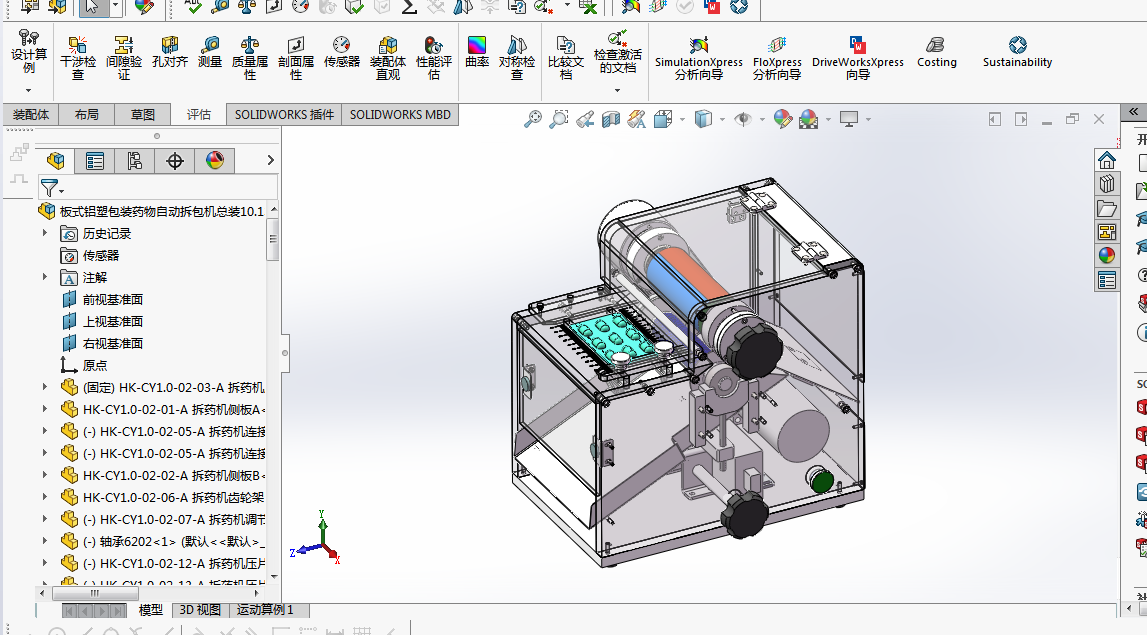1147x635 pixels.
Task: Collapse task pane with double chevron
Action: 1133,112
